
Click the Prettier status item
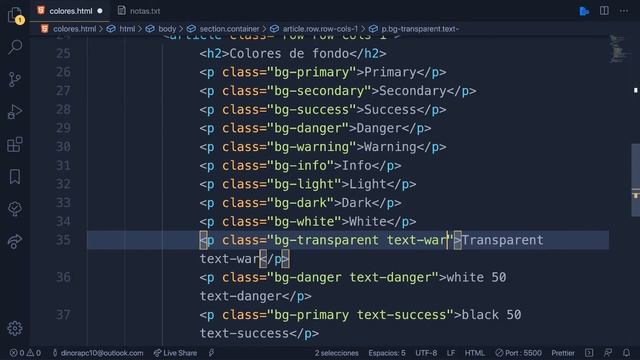[563, 353]
